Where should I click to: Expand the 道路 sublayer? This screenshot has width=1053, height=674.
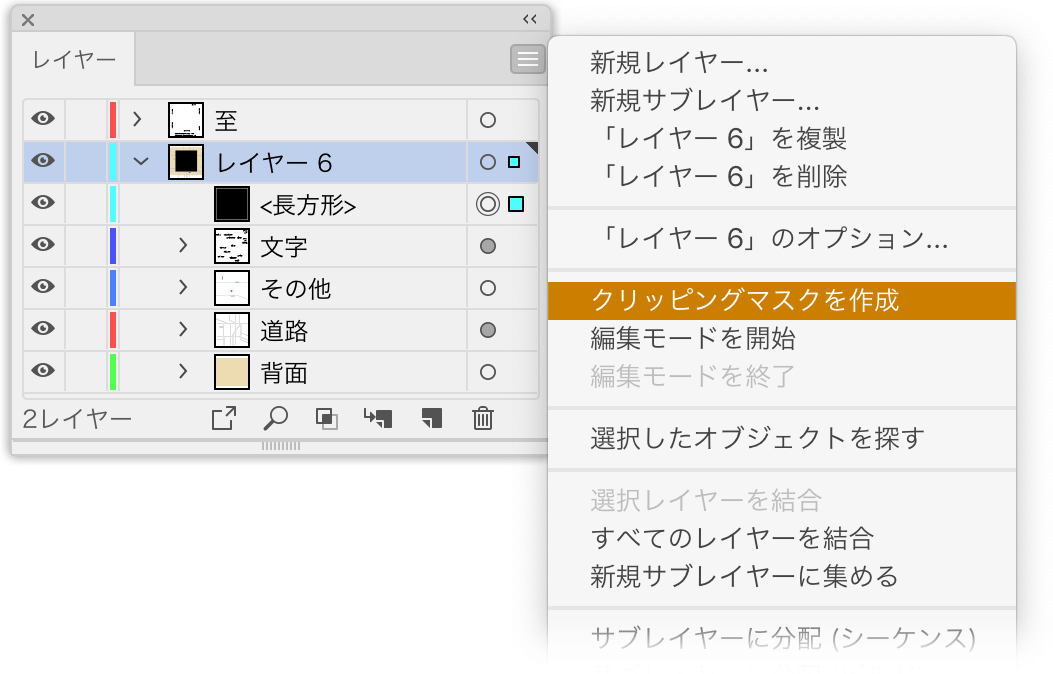(183, 330)
